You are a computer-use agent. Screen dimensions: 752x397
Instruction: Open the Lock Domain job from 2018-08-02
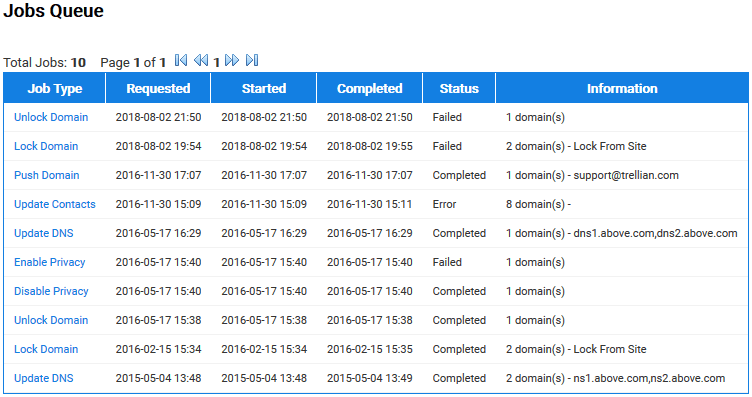(x=46, y=146)
